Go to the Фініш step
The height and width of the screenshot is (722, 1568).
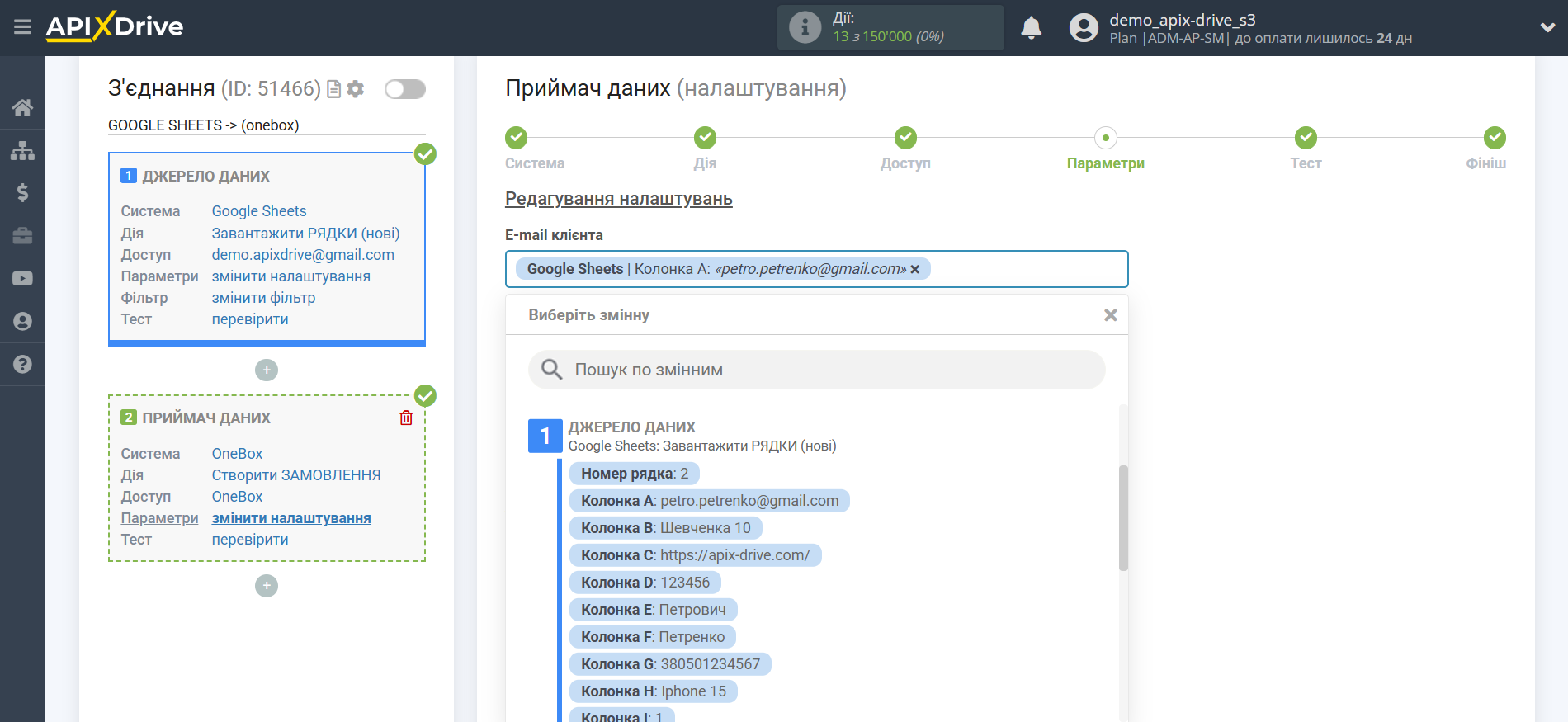point(1495,138)
